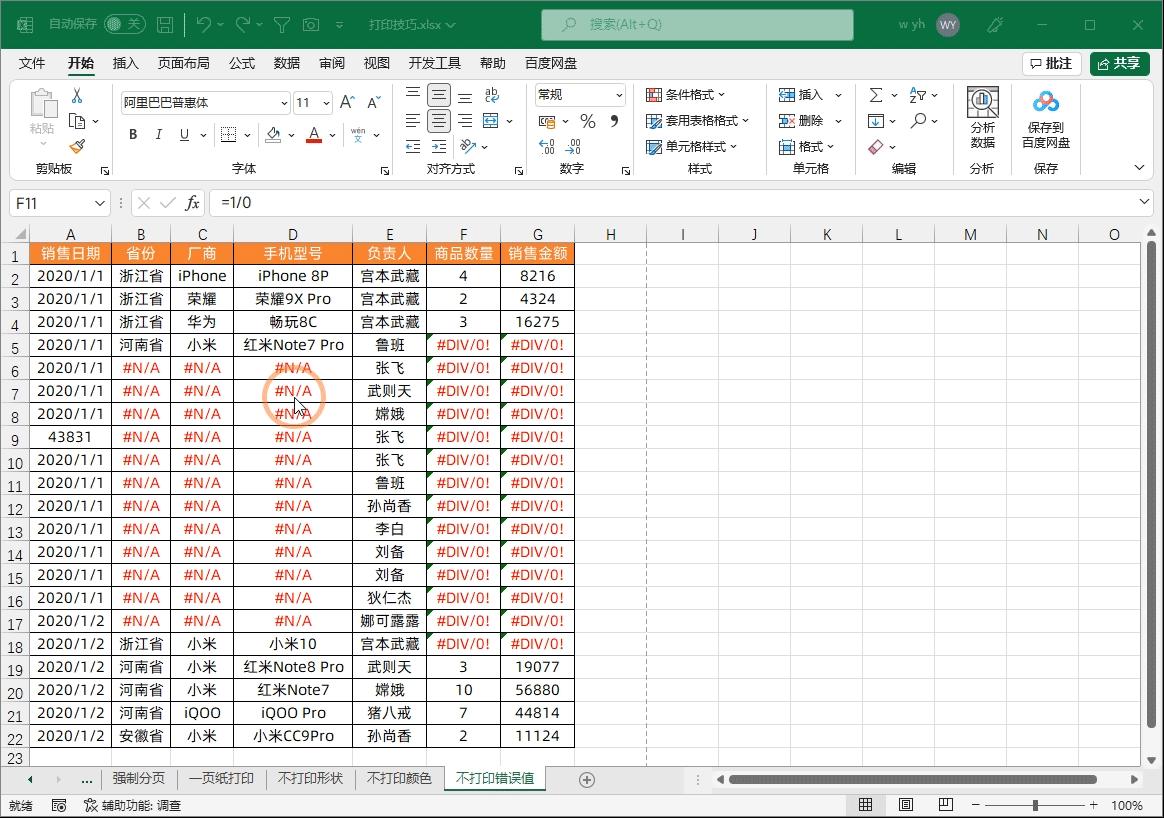Screen dimensions: 1164x818
Task: Toggle underline formatting
Action: (182, 134)
